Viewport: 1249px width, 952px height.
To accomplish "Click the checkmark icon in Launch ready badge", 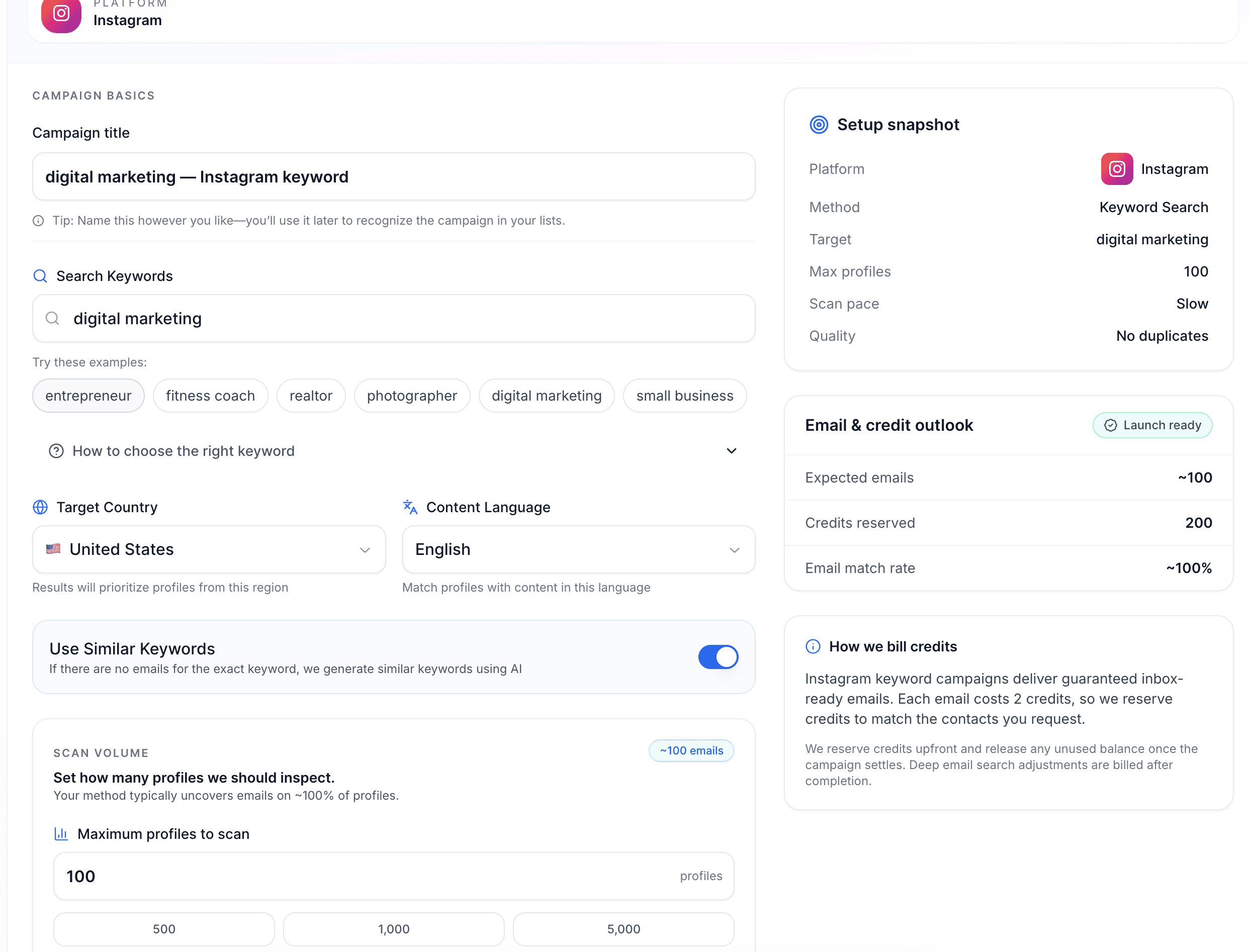I will point(1111,425).
